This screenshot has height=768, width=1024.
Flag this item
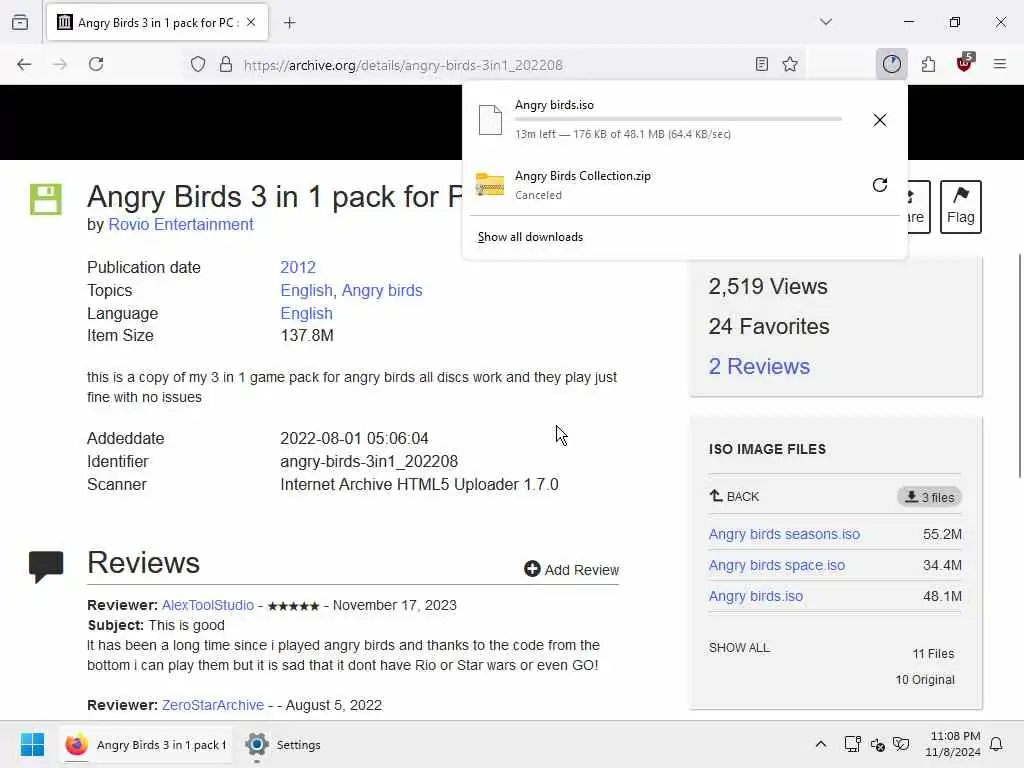(961, 206)
